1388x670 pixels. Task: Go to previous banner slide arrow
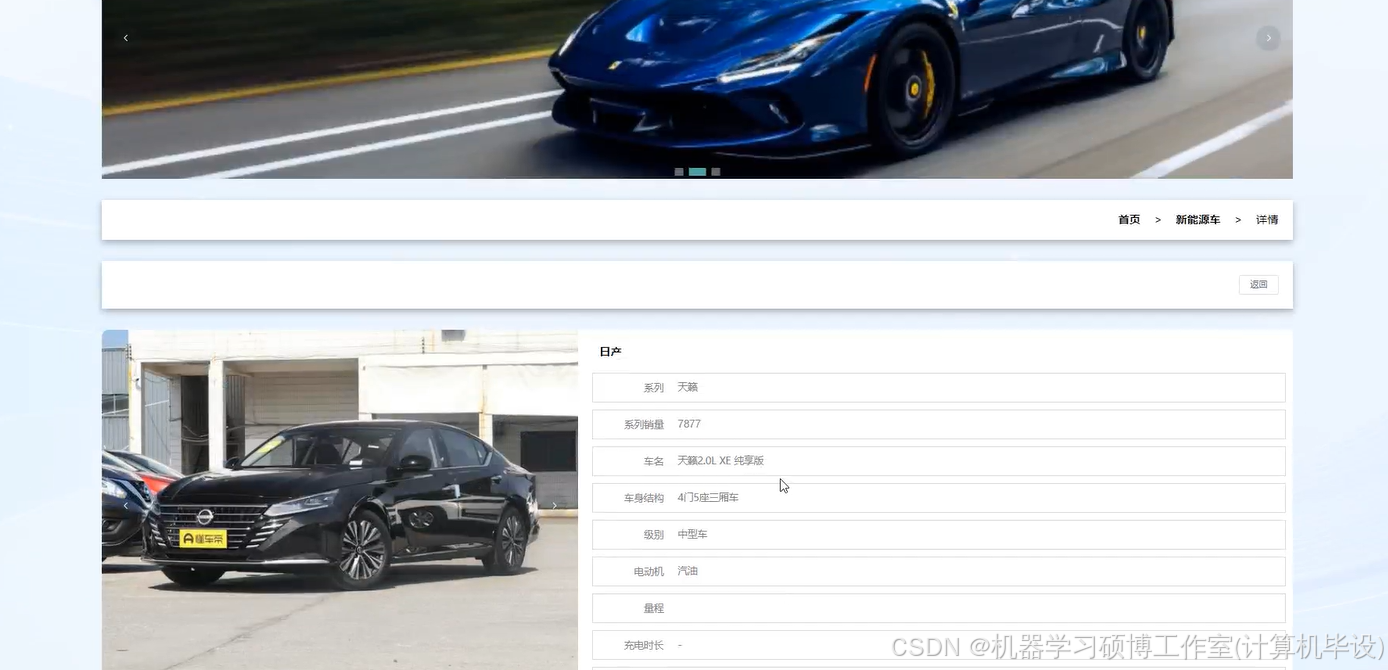(x=125, y=38)
